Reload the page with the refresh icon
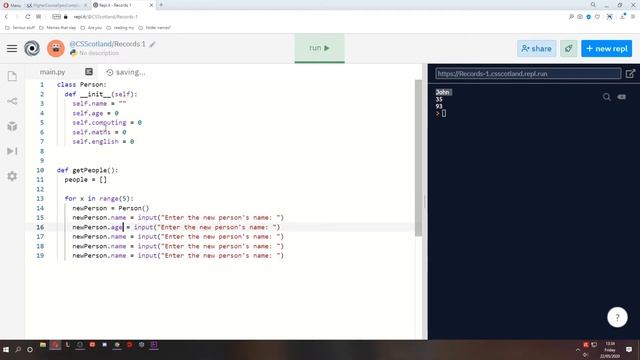The image size is (640, 360). [27, 16]
